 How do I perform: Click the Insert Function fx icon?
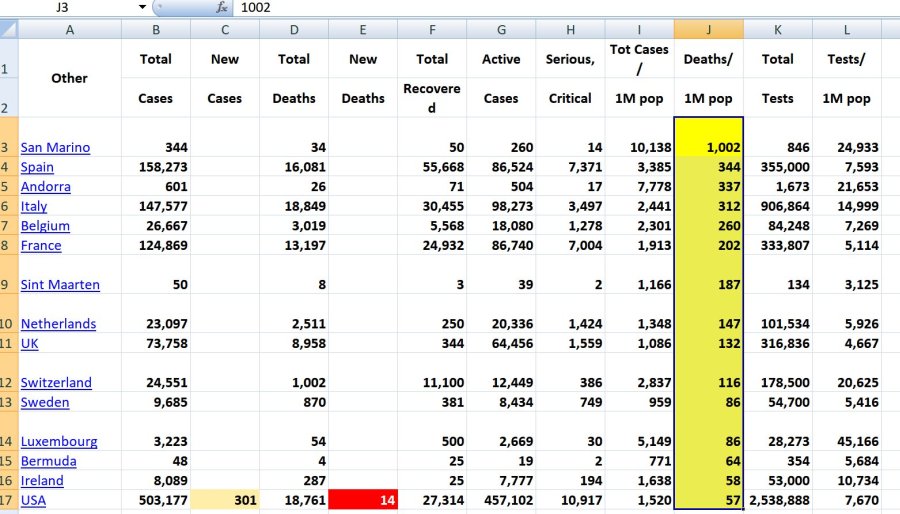221,7
